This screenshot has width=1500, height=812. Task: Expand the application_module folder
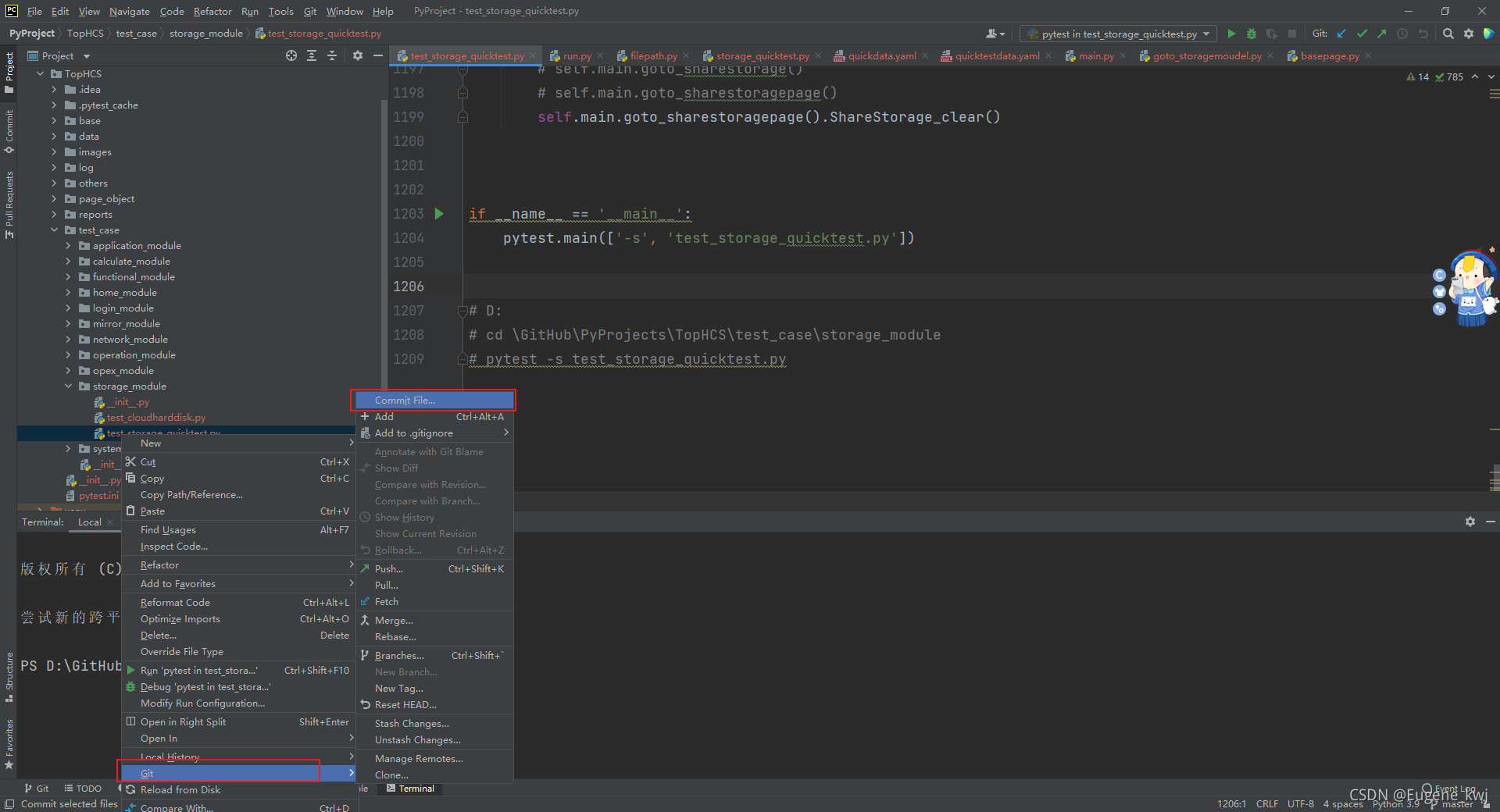(x=68, y=246)
